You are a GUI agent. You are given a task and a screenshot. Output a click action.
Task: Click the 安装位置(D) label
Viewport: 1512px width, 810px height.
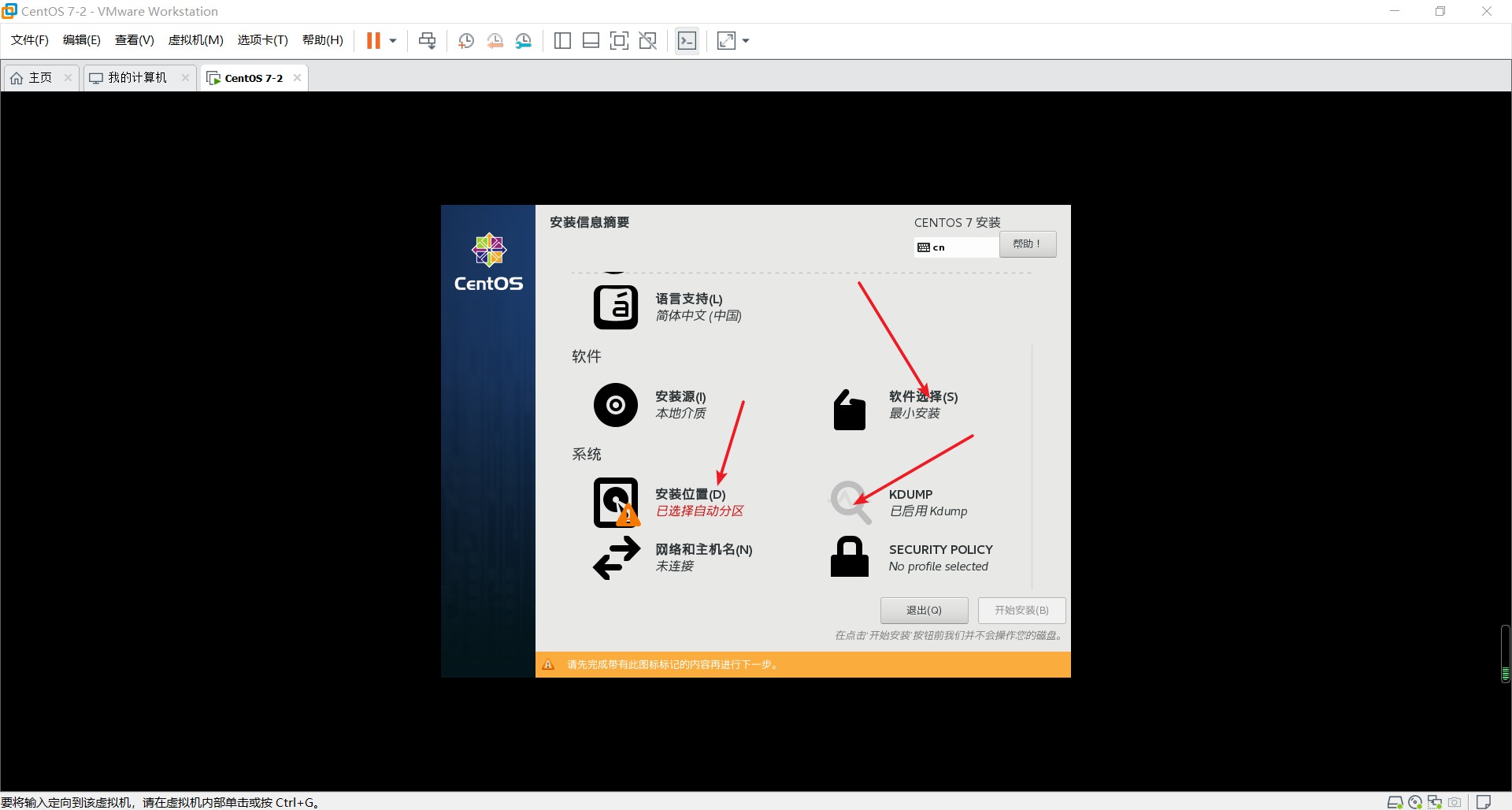tap(691, 494)
